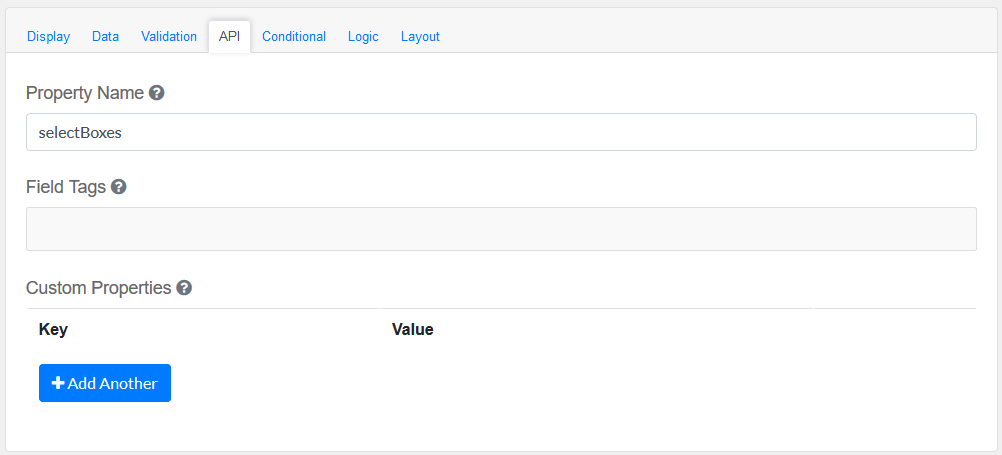Open the Conditional tab
Screen dimensions: 1002x455
[x=294, y=36]
